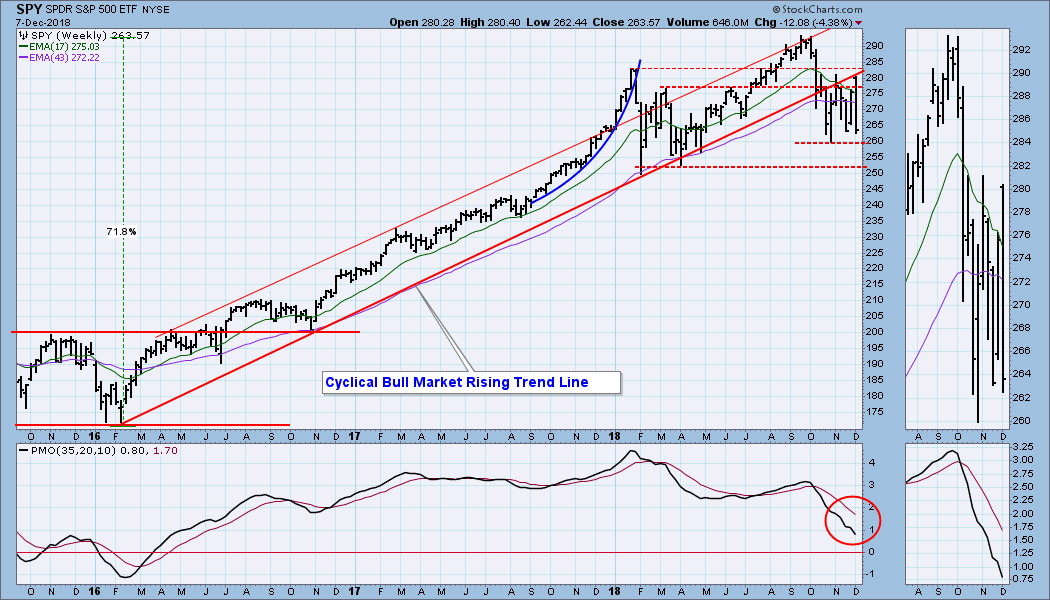Click the -1 label on main PMO axis
Screen dimensions: 1050x600
872,575
